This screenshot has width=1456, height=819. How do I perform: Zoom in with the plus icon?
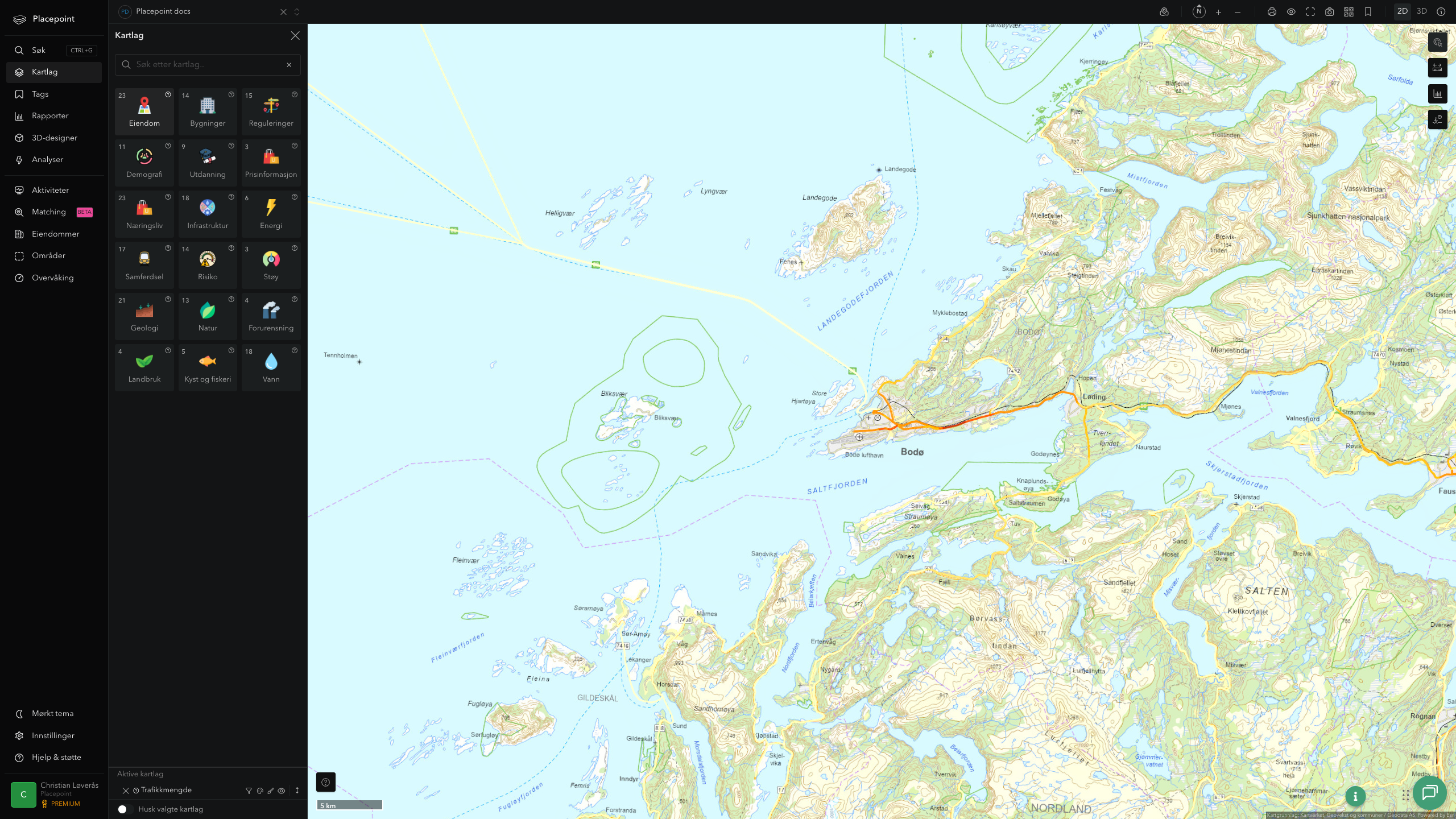click(x=1218, y=12)
